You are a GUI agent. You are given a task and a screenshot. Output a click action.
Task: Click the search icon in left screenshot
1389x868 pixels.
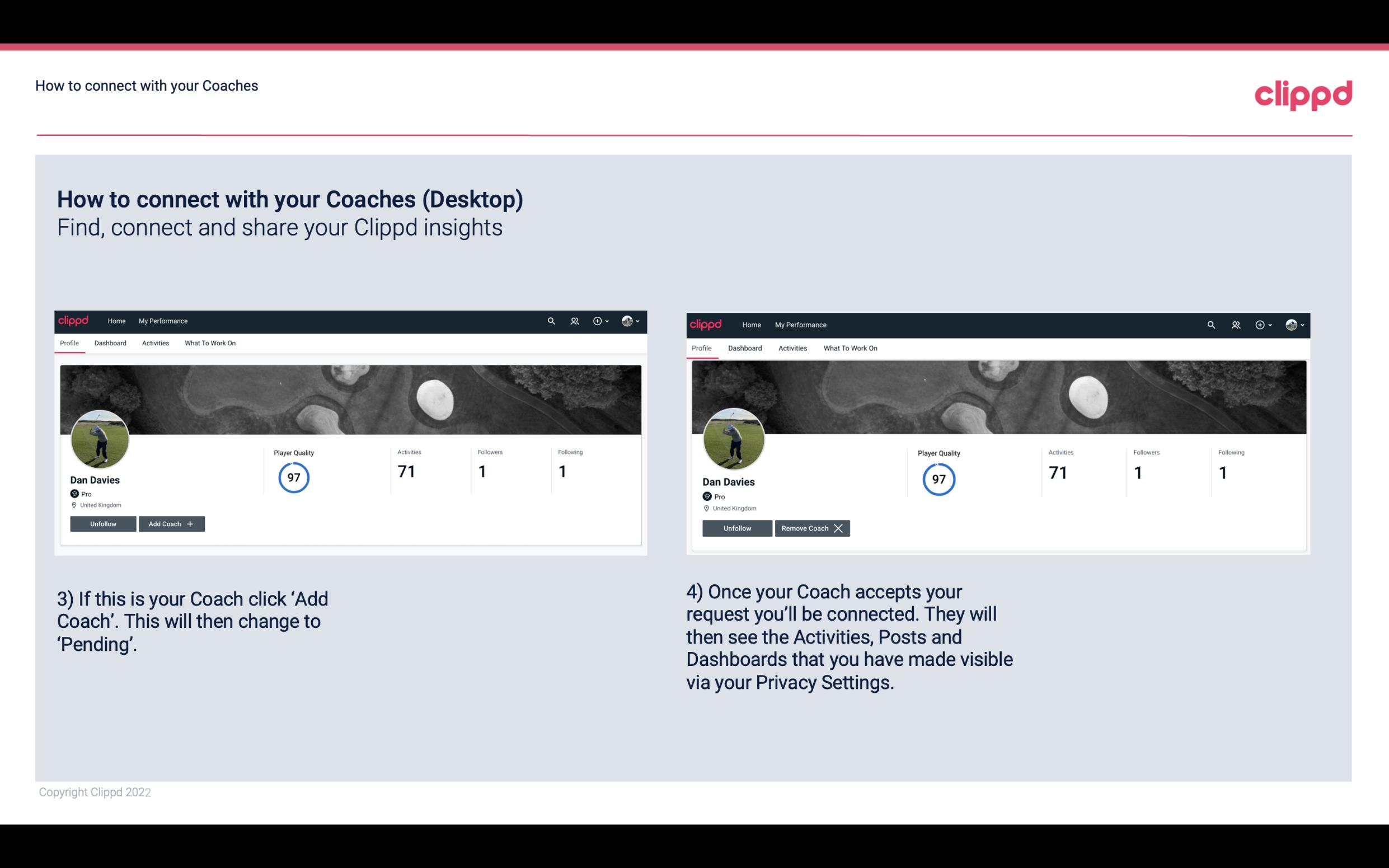pos(552,320)
